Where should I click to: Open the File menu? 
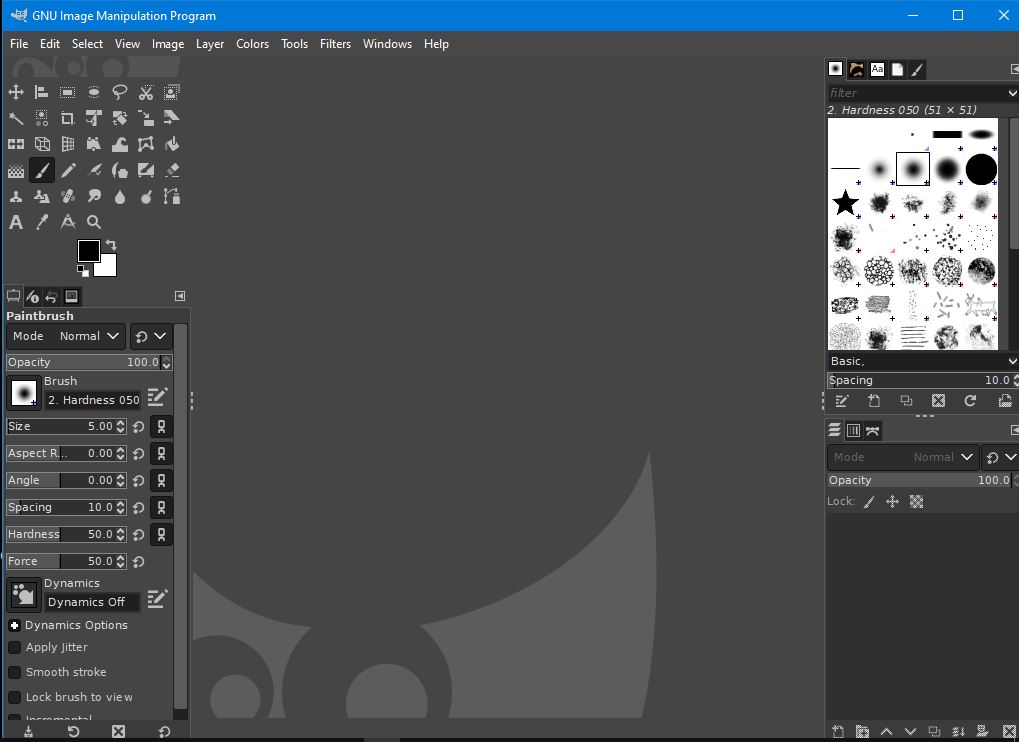19,44
